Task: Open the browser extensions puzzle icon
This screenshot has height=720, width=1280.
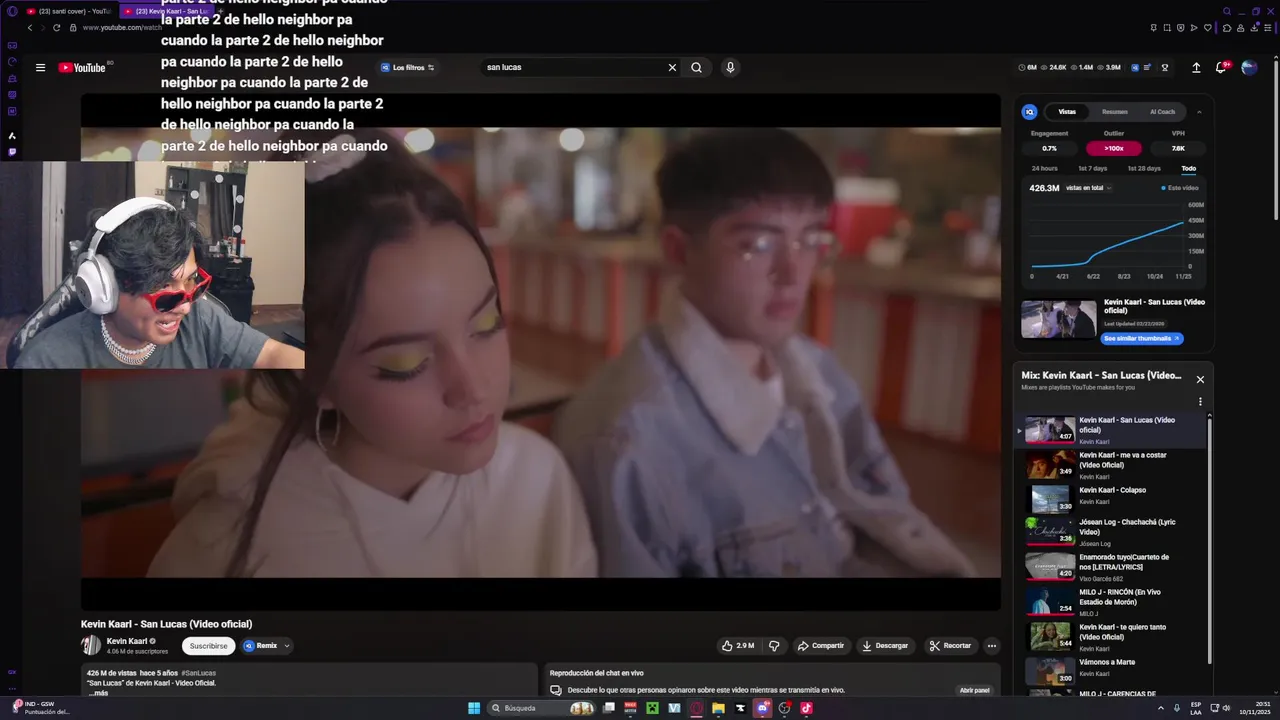Action: click(1227, 28)
